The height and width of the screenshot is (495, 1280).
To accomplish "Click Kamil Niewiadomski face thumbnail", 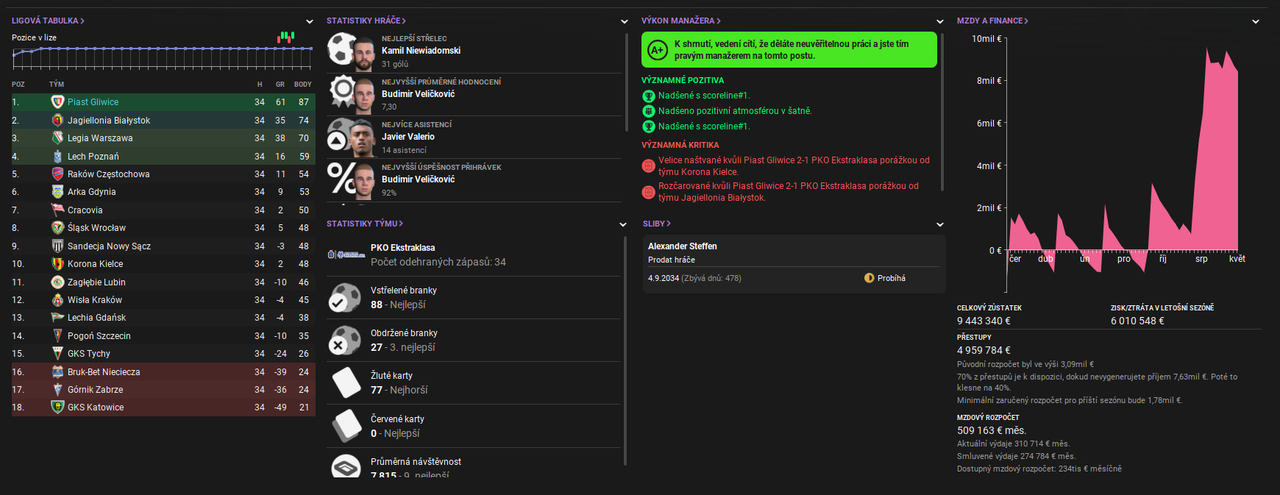I will (365, 52).
